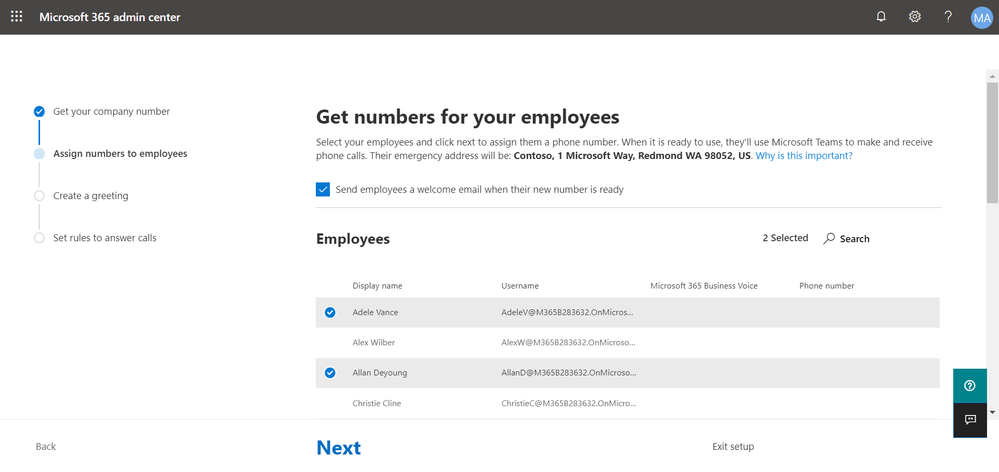The height and width of the screenshot is (472, 999).
Task: Click the AdeleV username cell
Action: (568, 312)
